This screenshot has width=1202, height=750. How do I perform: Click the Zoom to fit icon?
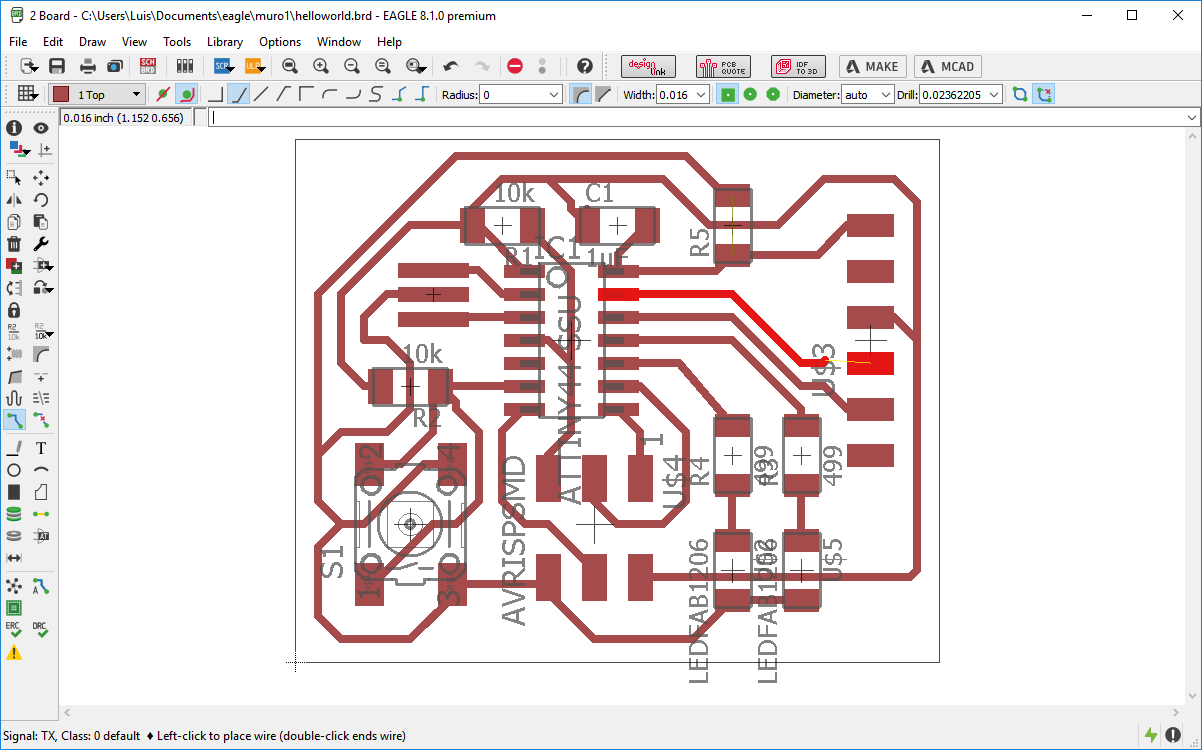[290, 66]
